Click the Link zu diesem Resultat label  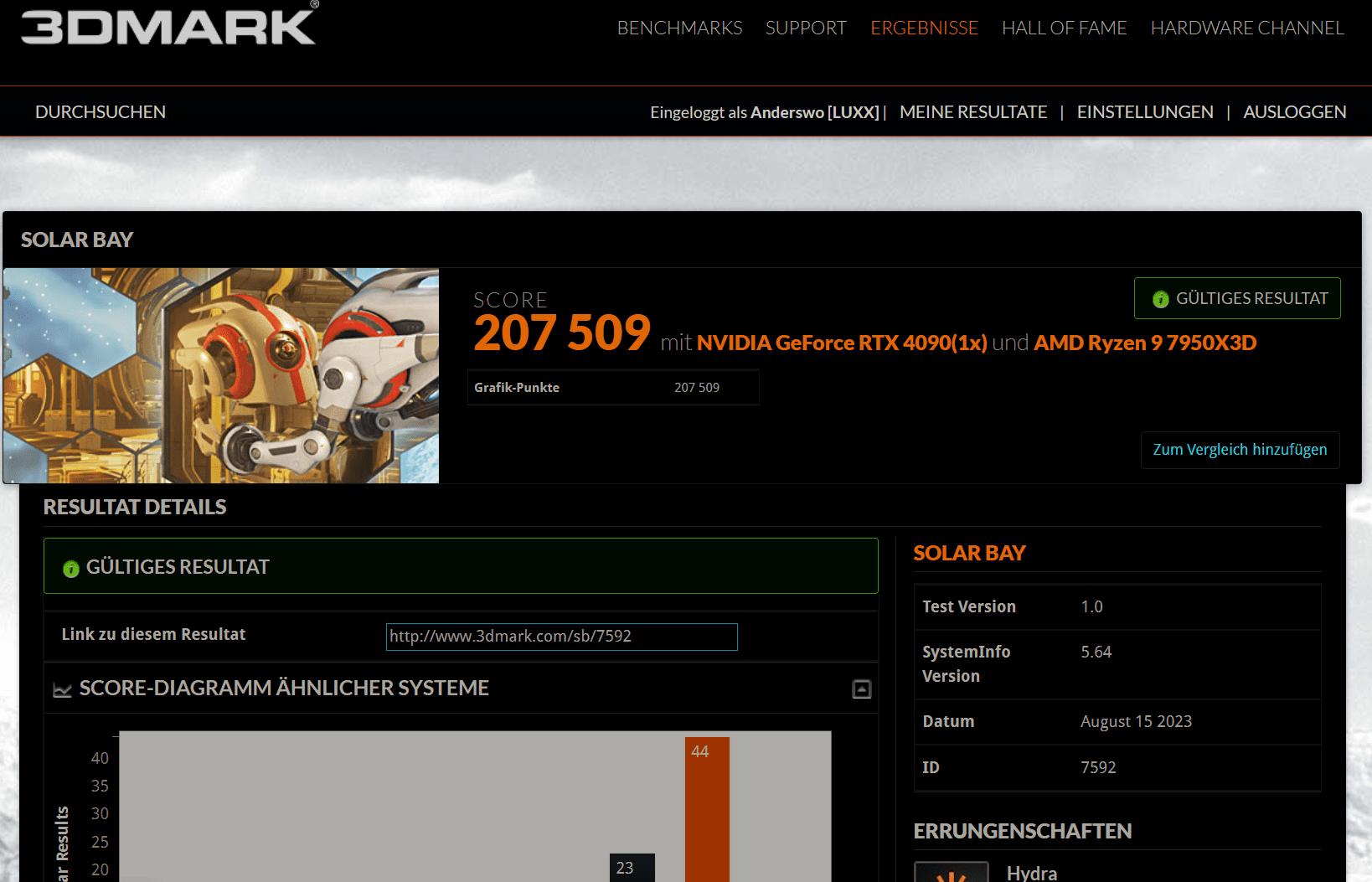coord(153,634)
